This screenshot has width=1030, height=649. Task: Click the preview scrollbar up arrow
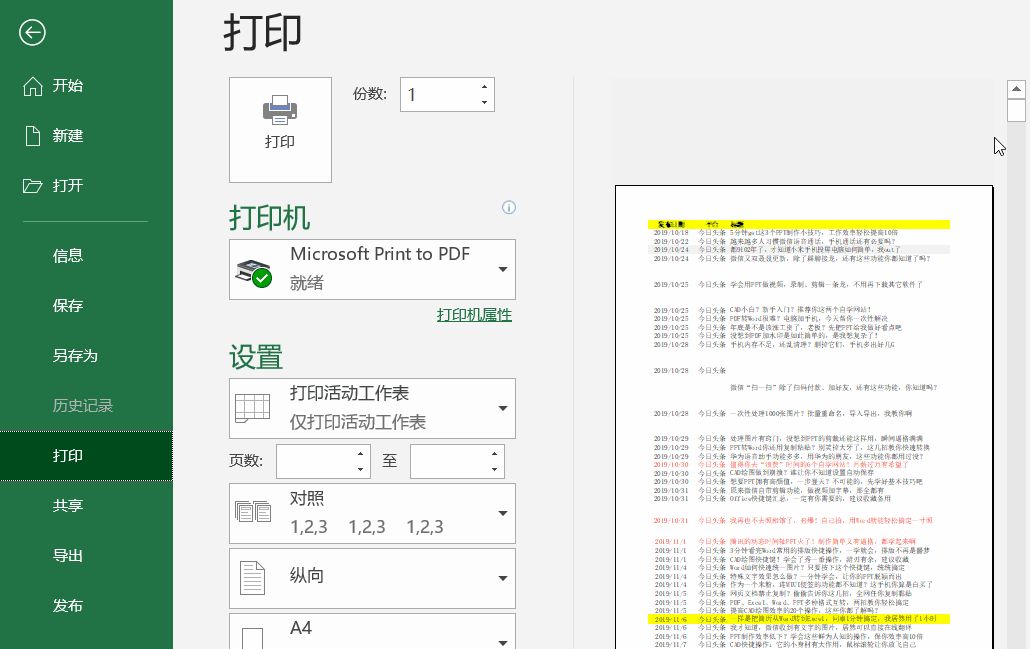(1016, 88)
